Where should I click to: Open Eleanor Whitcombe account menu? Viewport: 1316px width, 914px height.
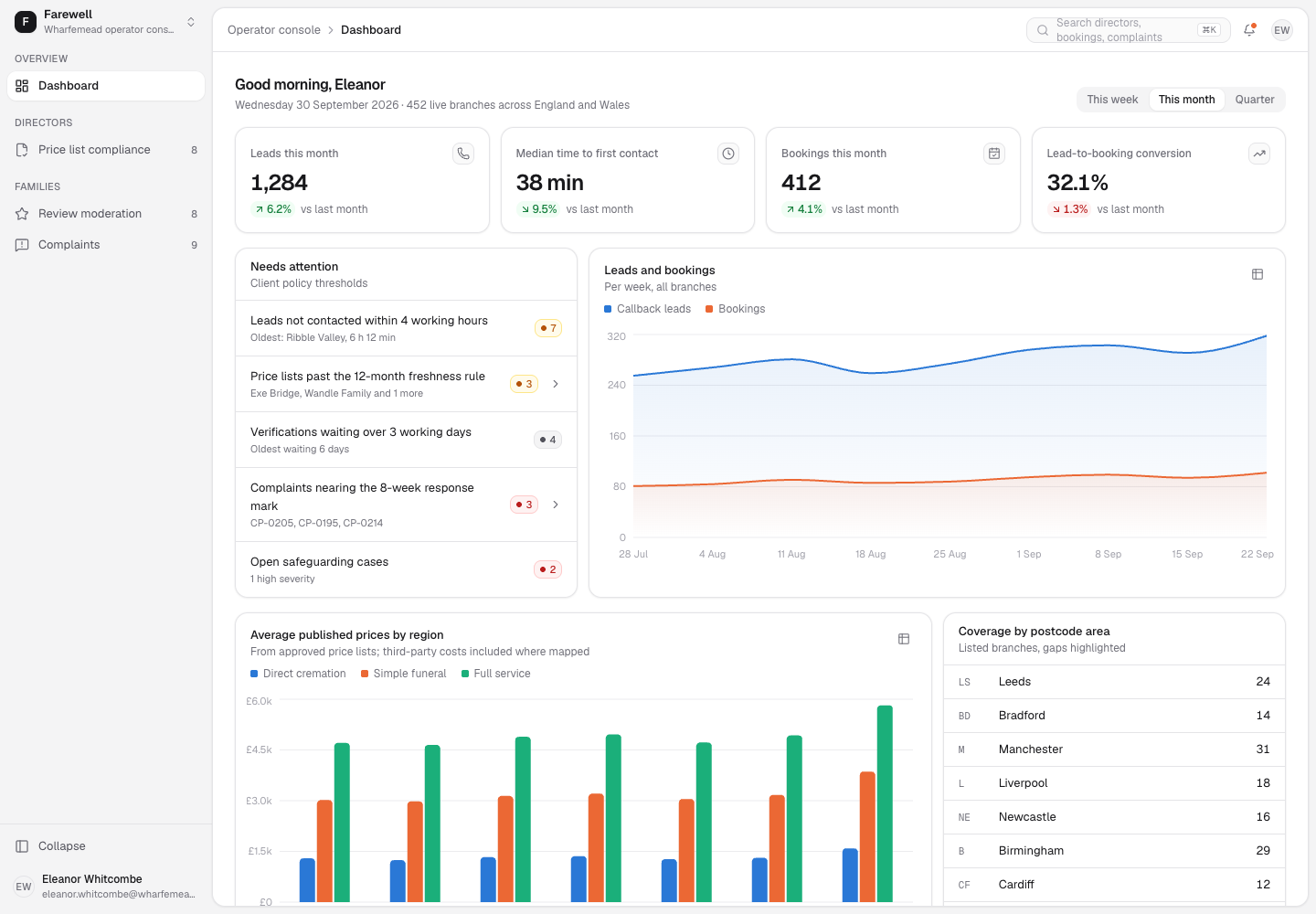(106, 886)
